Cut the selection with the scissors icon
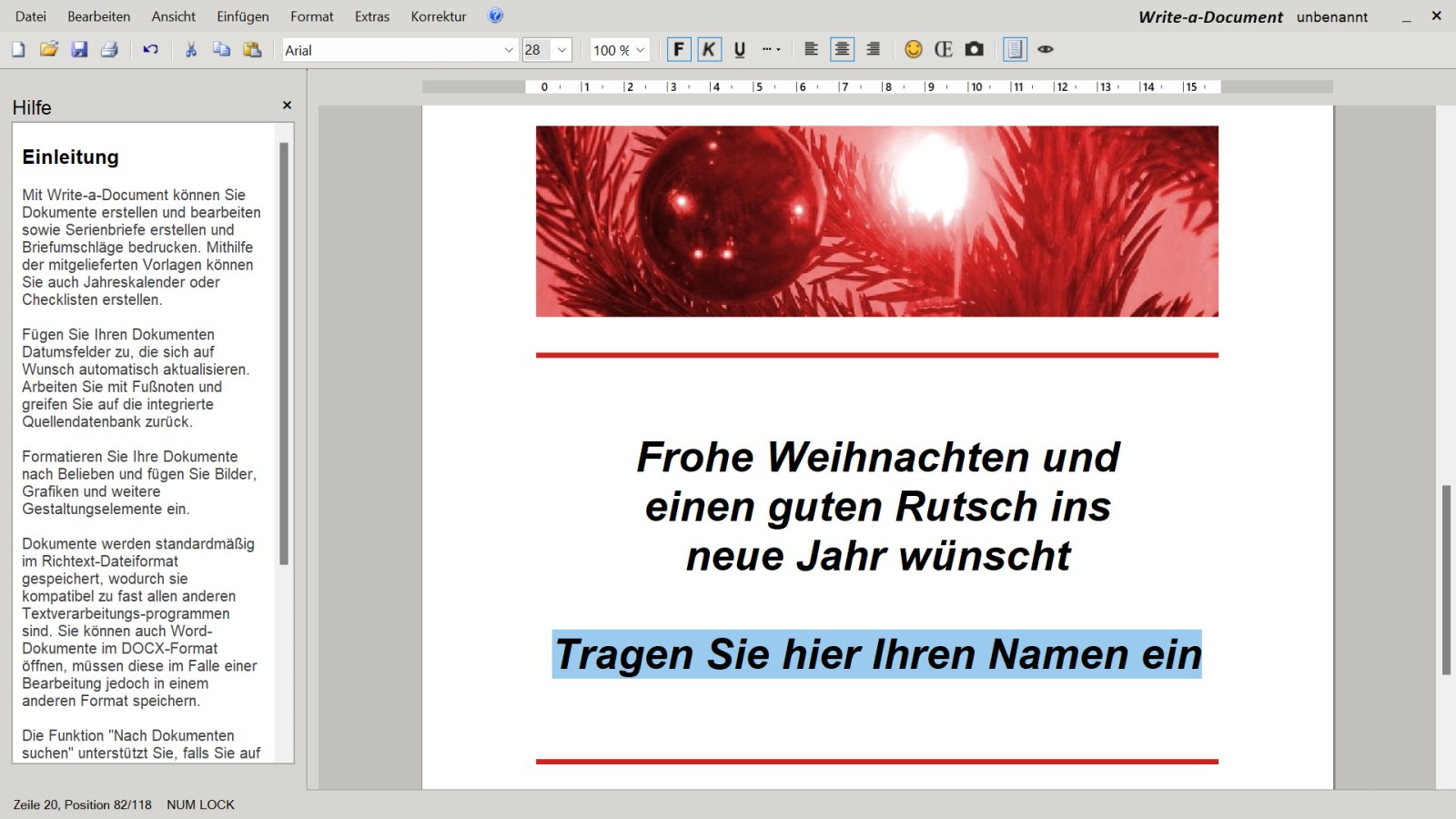The image size is (1456, 819). (x=191, y=50)
